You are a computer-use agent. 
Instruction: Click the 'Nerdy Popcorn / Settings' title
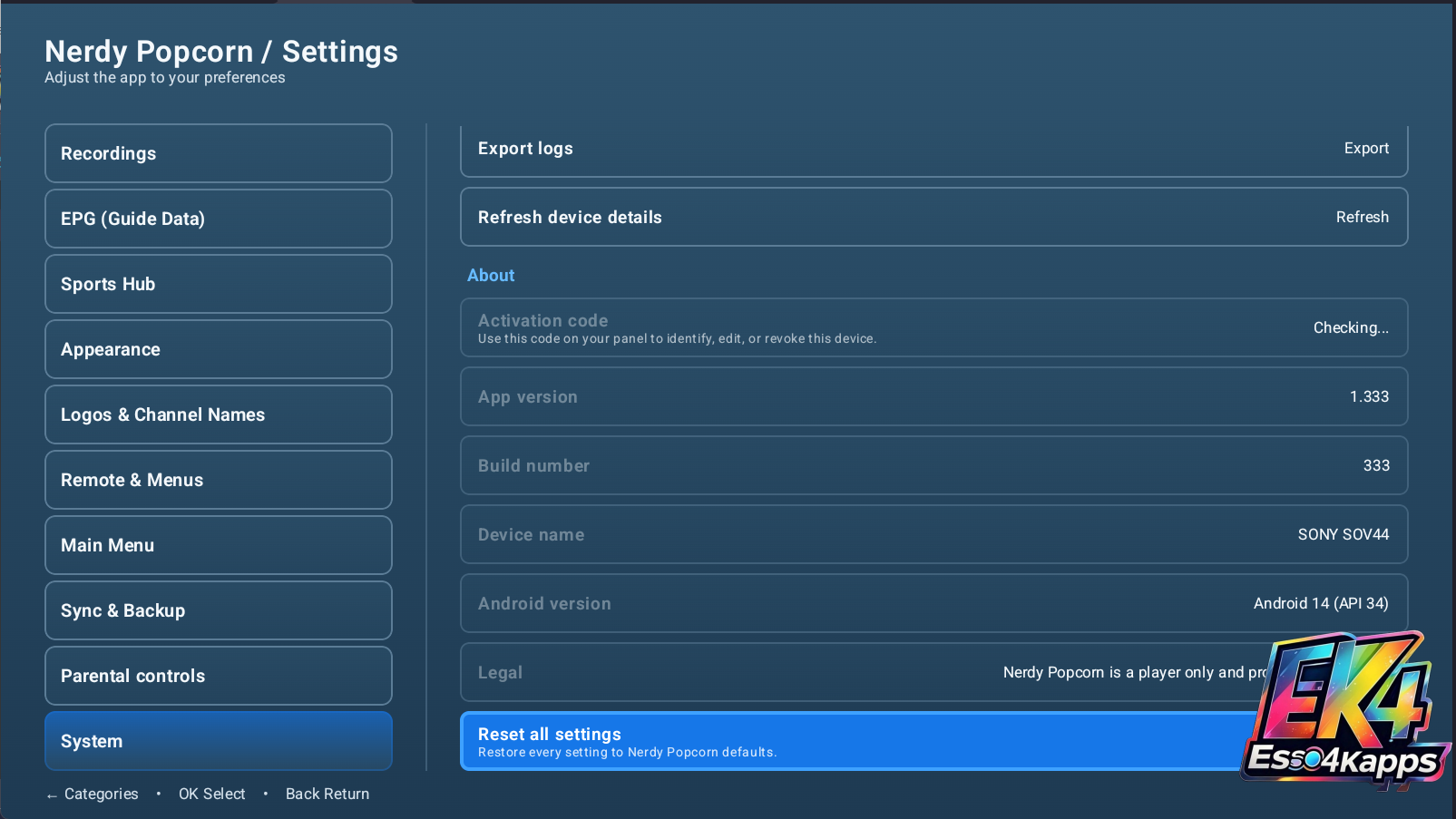[221, 52]
